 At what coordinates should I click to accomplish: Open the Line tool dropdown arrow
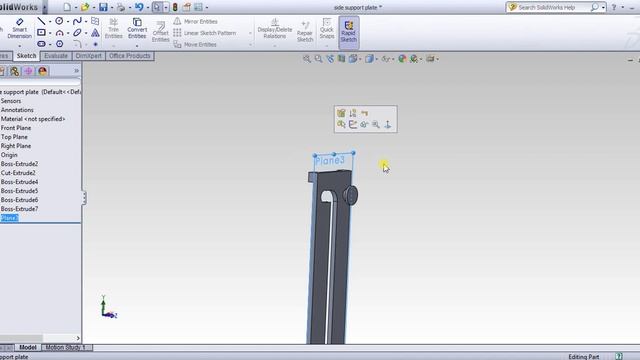pyautogui.click(x=50, y=21)
